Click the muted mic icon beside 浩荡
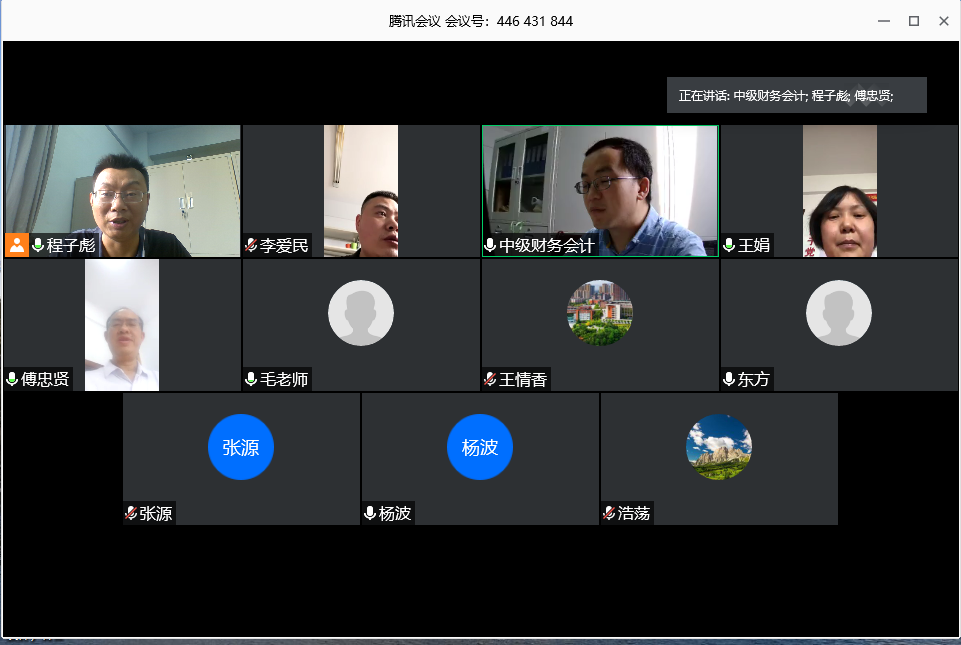The image size is (961, 645). pos(609,513)
